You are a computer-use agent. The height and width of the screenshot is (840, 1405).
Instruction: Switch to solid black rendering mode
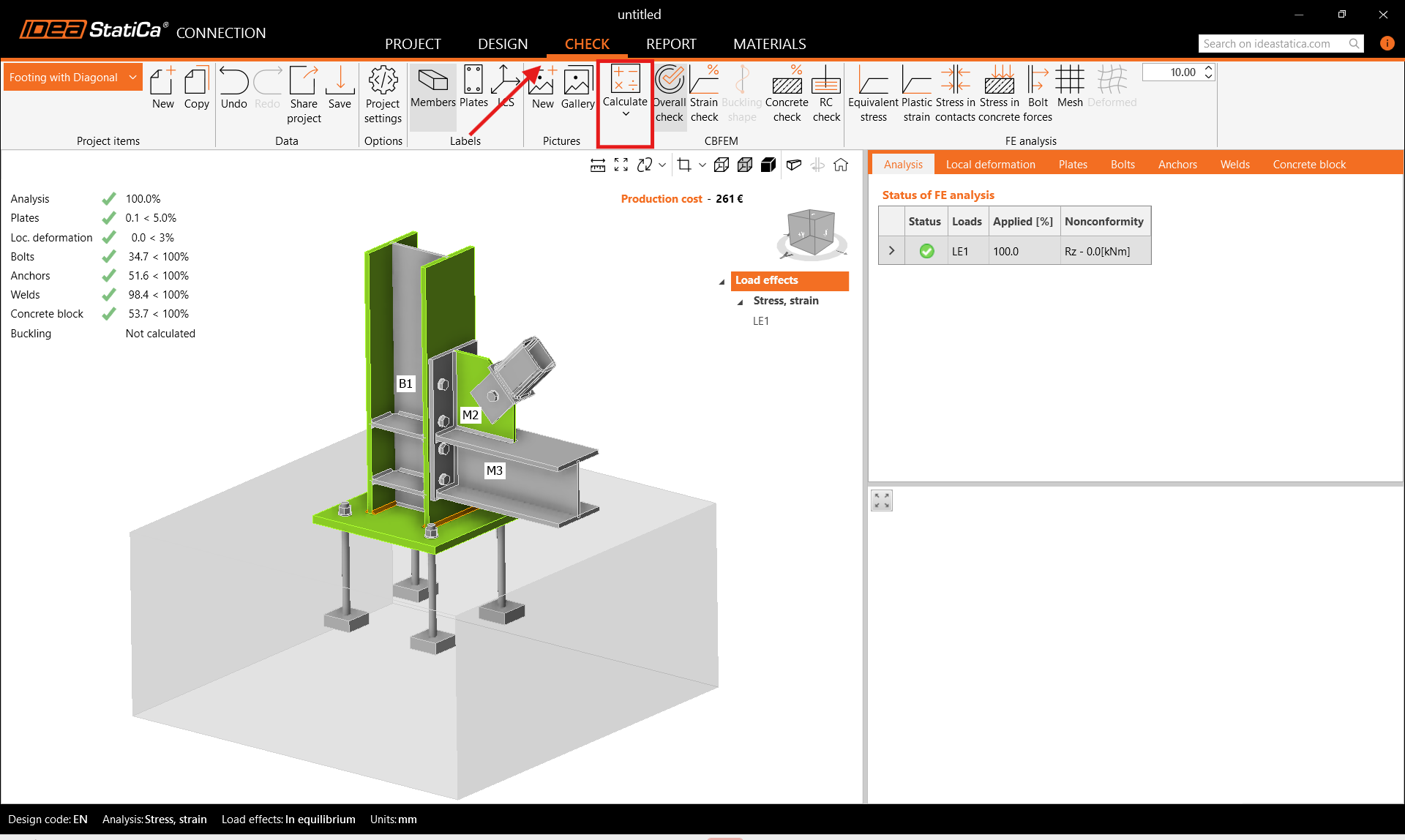[x=768, y=165]
